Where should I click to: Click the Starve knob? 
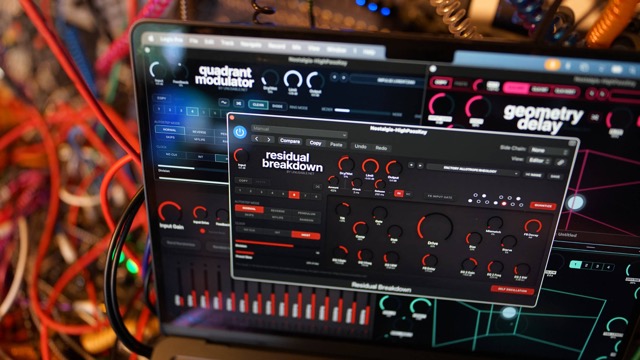pyautogui.click(x=508, y=242)
